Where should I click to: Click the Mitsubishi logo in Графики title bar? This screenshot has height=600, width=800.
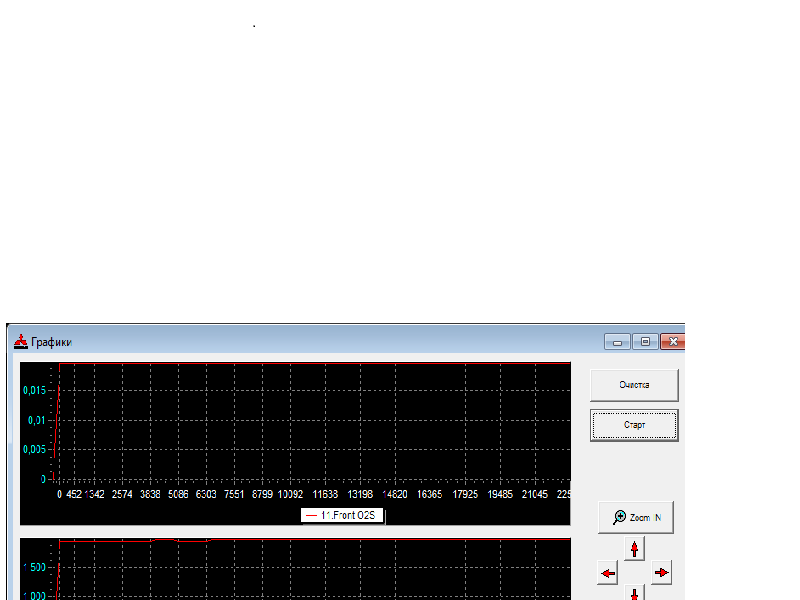click(x=20, y=341)
